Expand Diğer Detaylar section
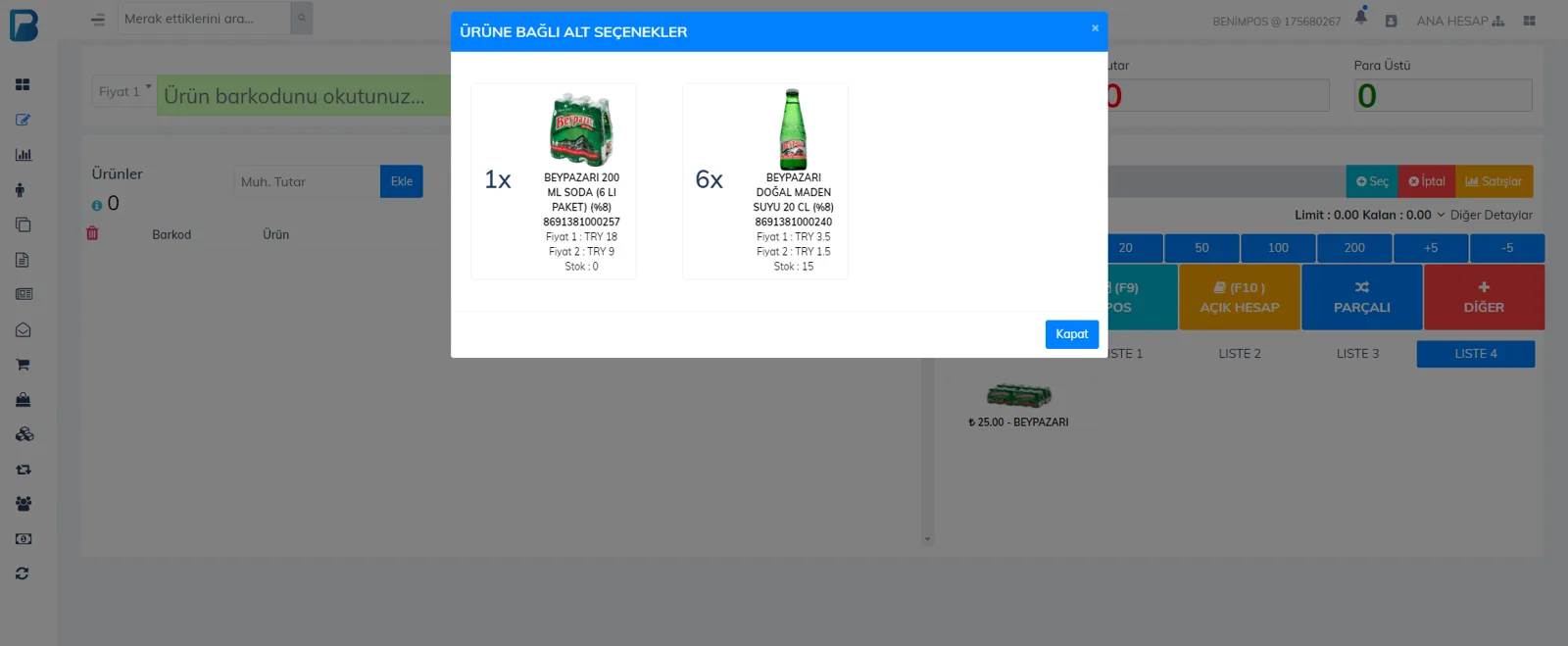The width and height of the screenshot is (1568, 646). point(1485,215)
